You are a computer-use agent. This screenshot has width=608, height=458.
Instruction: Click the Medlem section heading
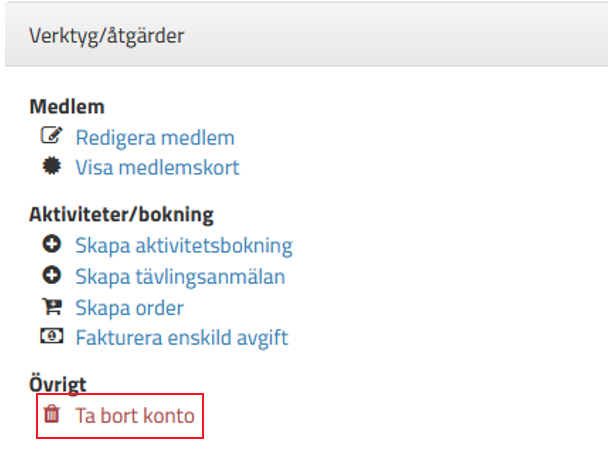pos(67,107)
